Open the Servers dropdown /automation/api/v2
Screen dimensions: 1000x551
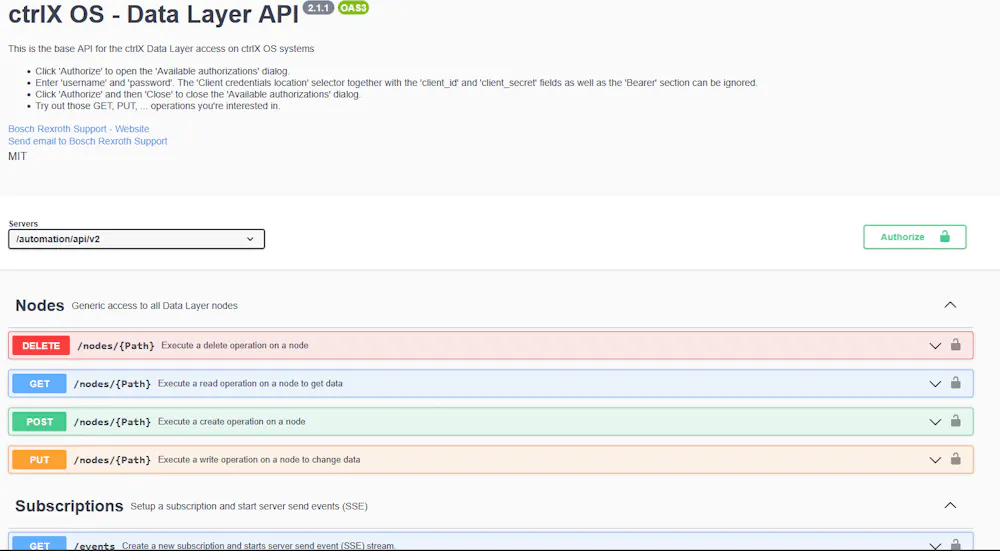(136, 239)
